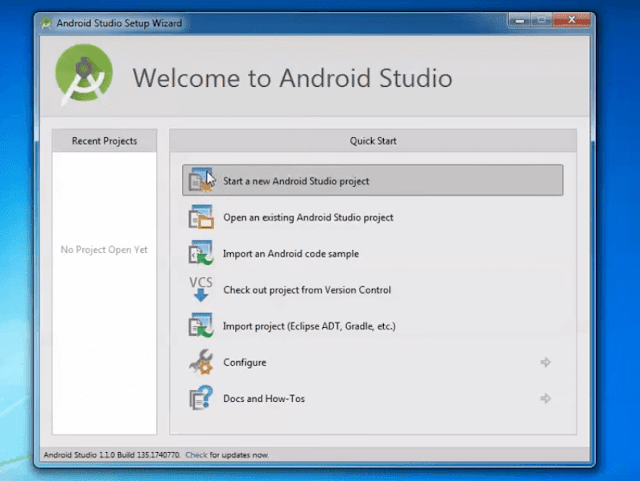Click the Welcome to Android Studio heading
Viewport: 640px width, 481px height.
click(x=292, y=78)
